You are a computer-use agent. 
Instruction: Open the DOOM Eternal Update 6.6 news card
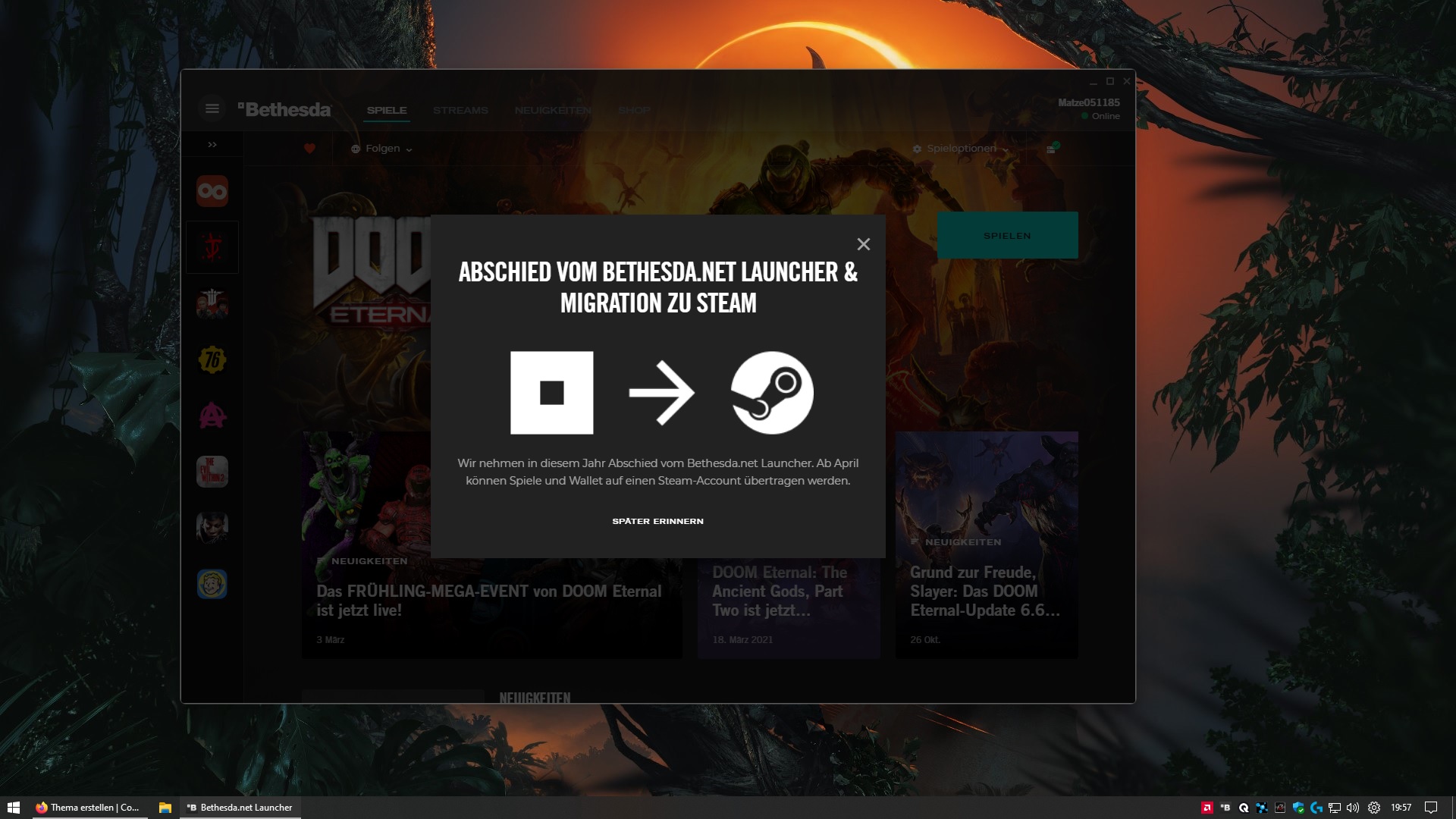[x=986, y=591]
